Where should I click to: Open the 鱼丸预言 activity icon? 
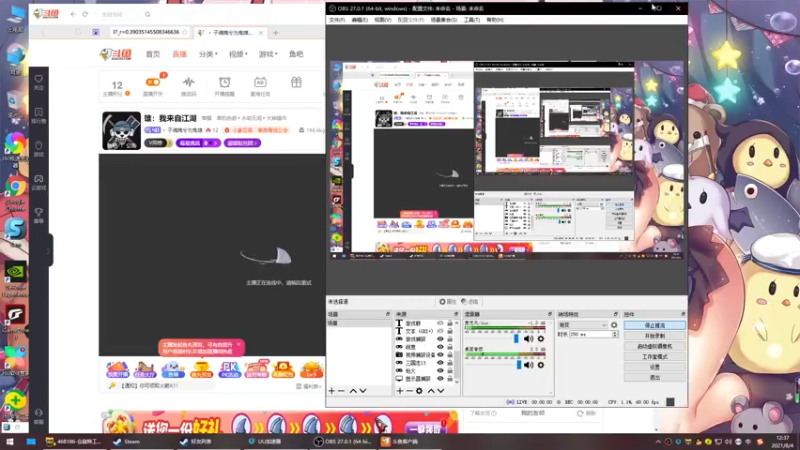click(201, 369)
